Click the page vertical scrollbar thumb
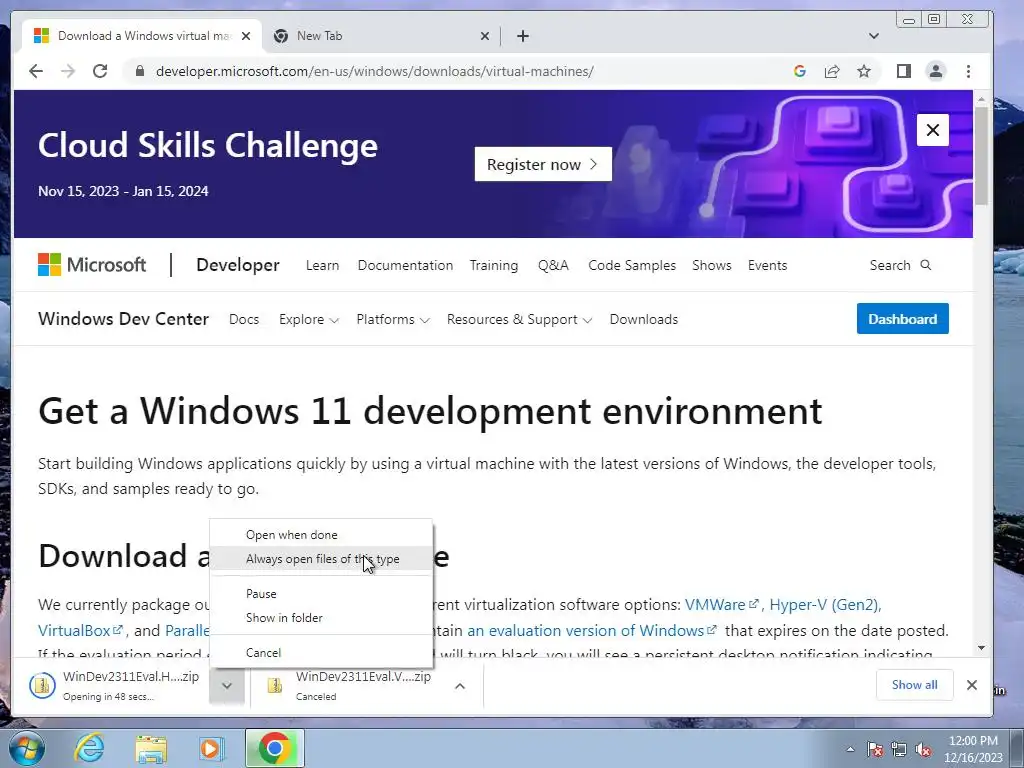Screen dimensions: 1024x768 981,155
